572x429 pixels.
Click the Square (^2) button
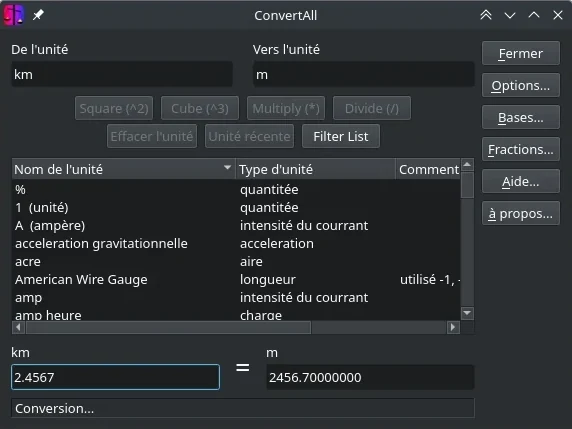pos(114,108)
